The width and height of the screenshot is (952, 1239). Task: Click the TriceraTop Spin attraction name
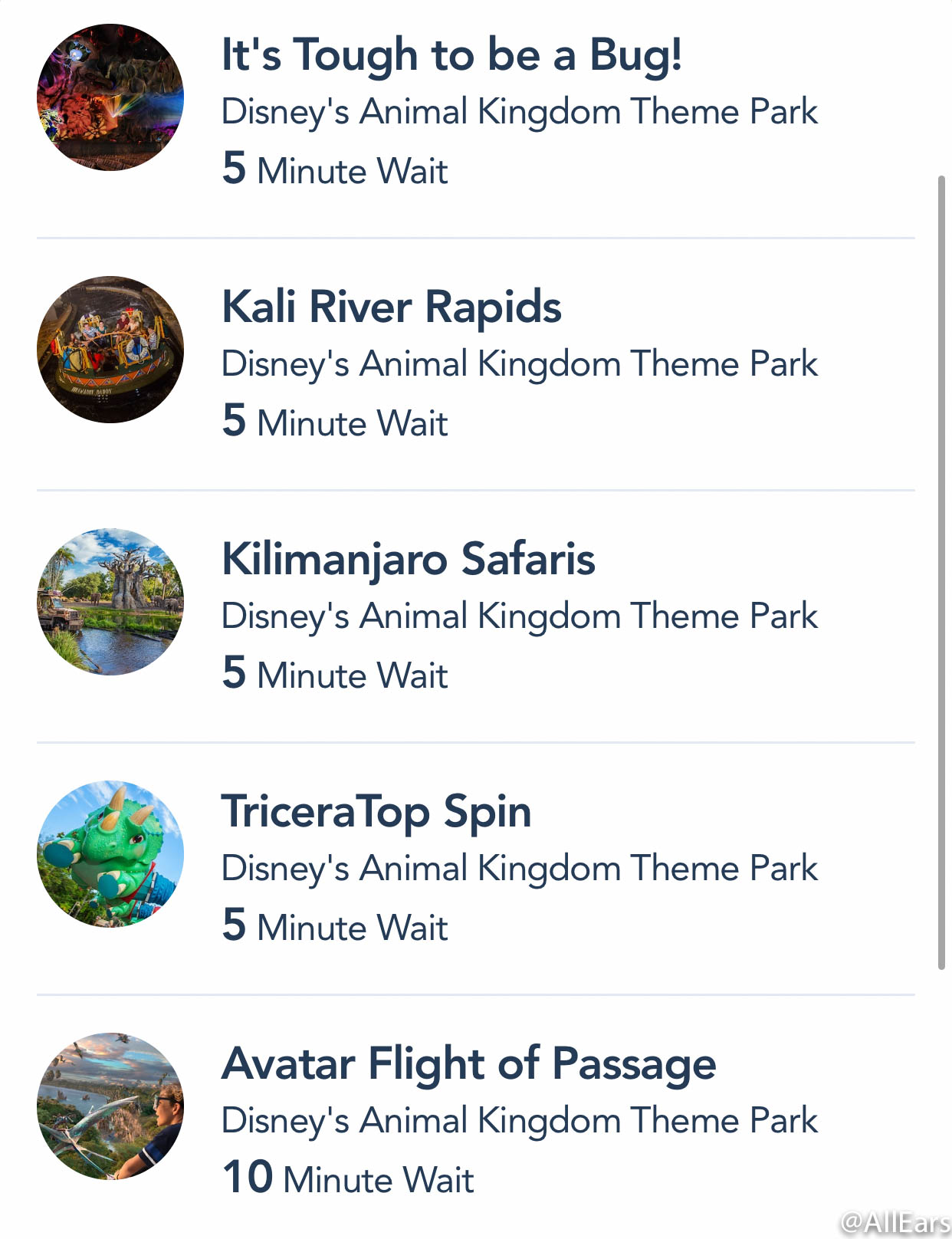[x=376, y=813]
